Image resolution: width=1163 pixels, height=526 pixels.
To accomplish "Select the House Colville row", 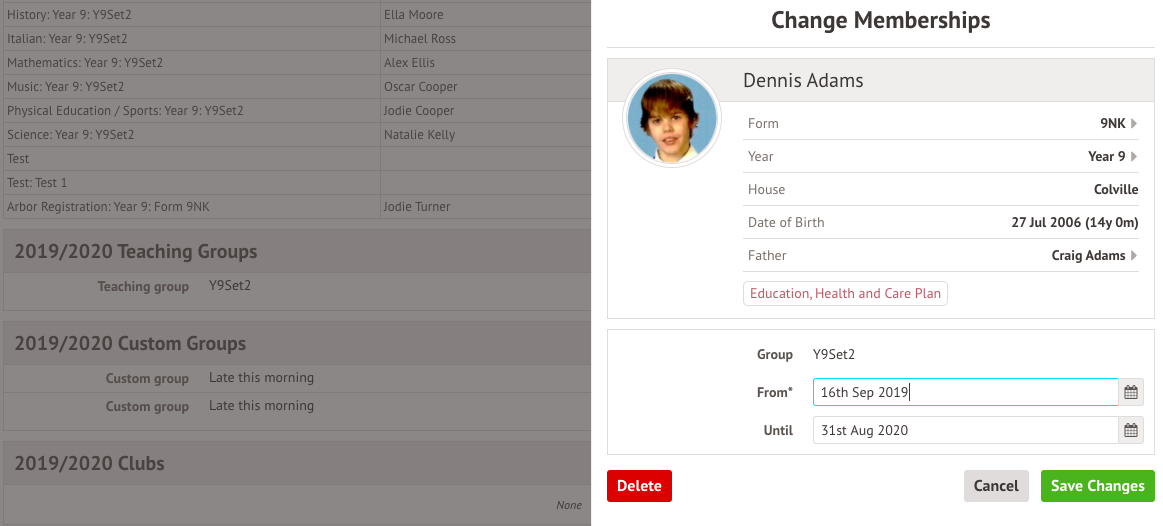I will 942,190.
